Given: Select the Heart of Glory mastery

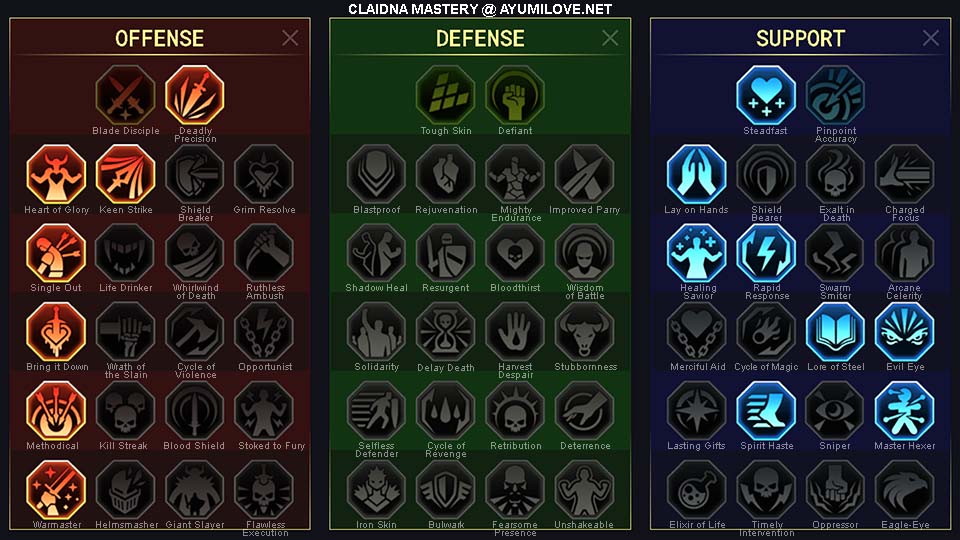Looking at the screenshot, I should pos(56,174).
